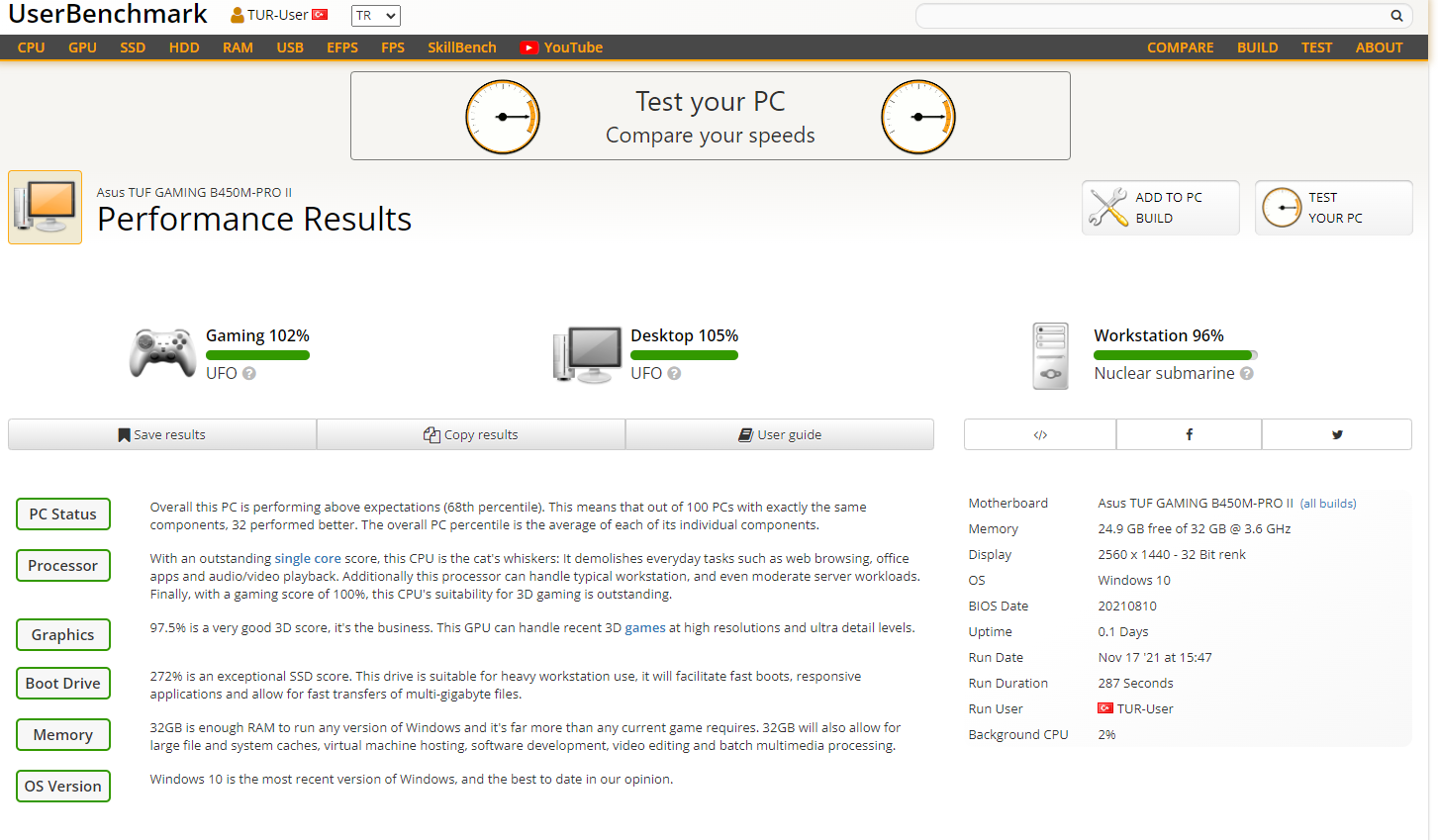Click the Graphics button

pos(63,635)
